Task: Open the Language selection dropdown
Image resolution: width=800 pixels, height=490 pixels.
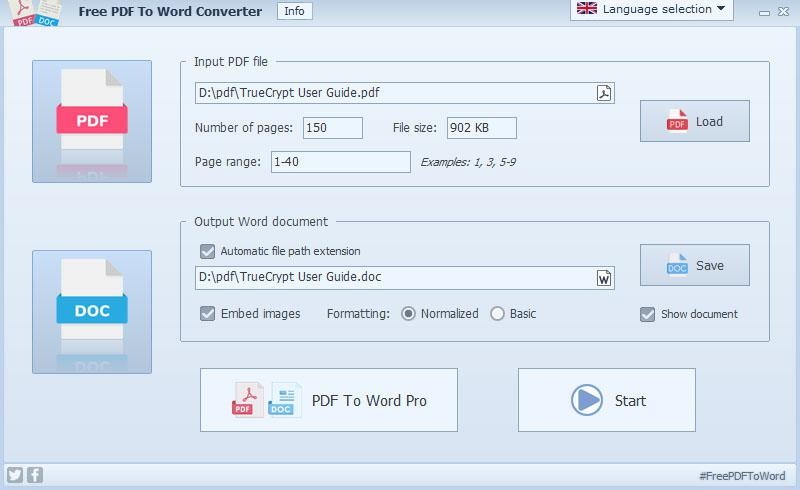Action: tap(652, 9)
